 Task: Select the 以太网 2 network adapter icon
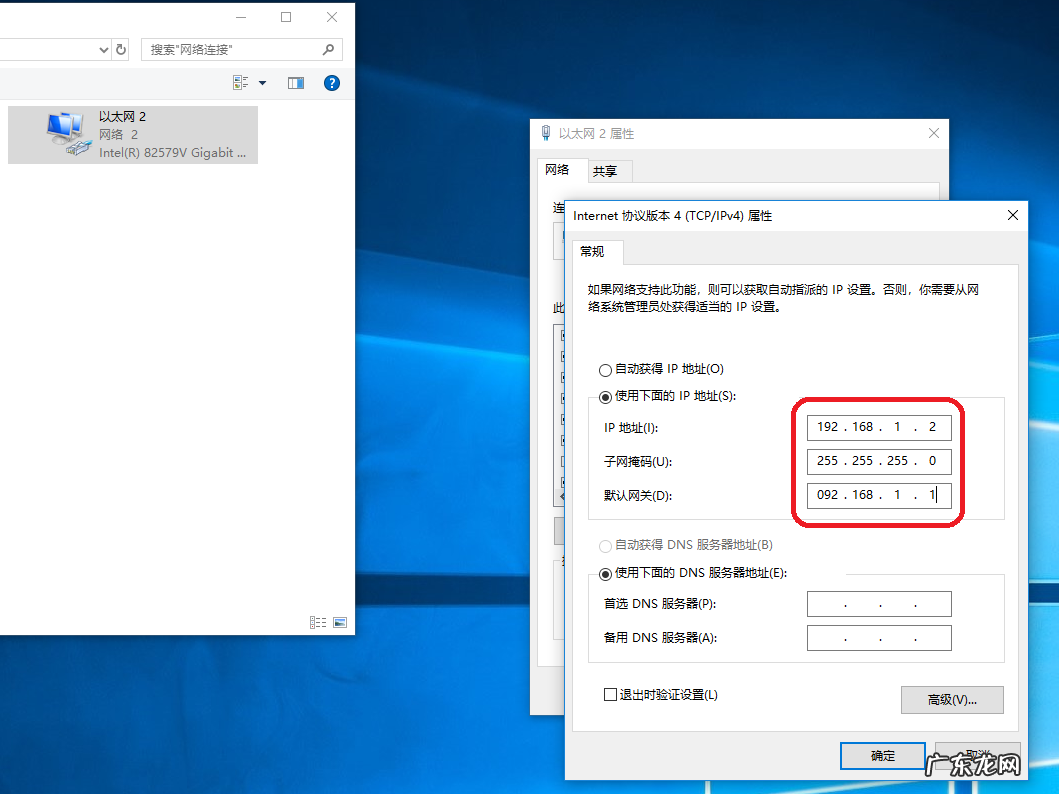pyautogui.click(x=65, y=130)
